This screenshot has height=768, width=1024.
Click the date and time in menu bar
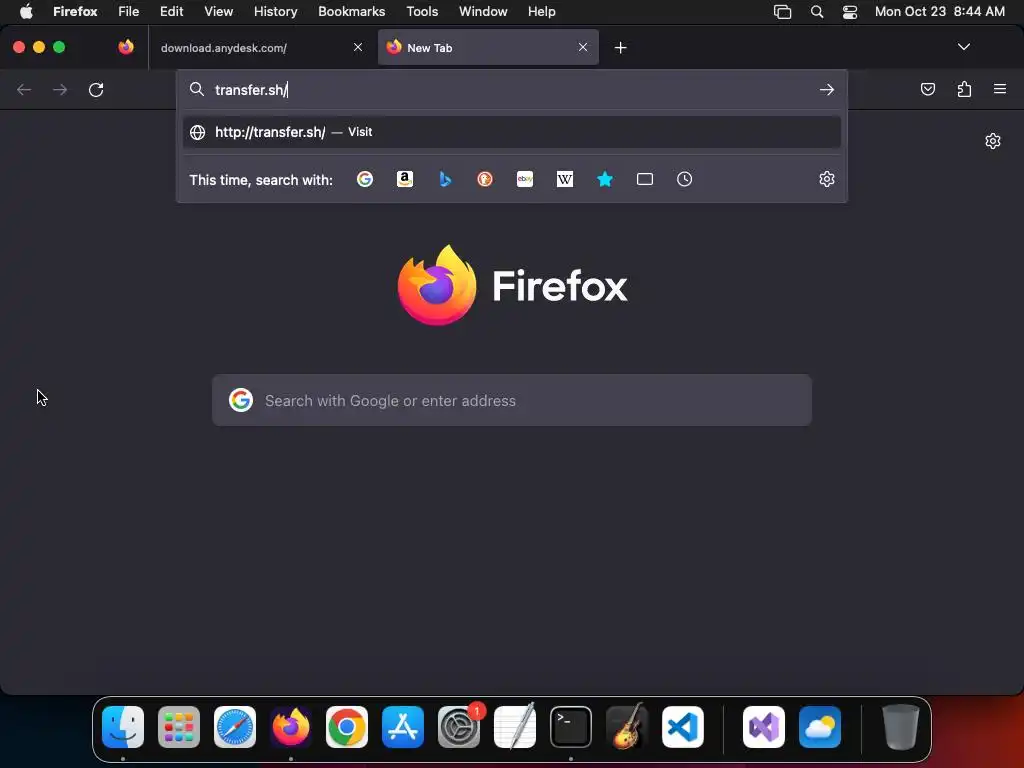point(939,11)
